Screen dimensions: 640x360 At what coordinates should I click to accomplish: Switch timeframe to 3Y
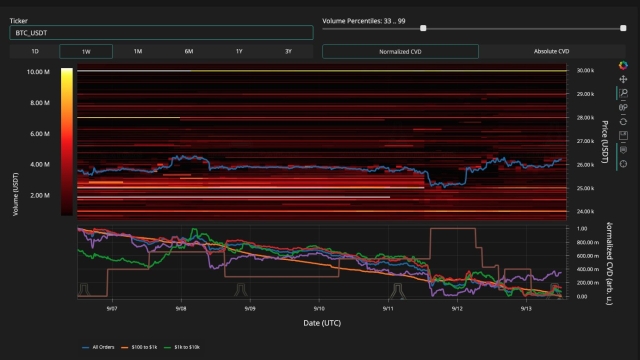pos(289,51)
